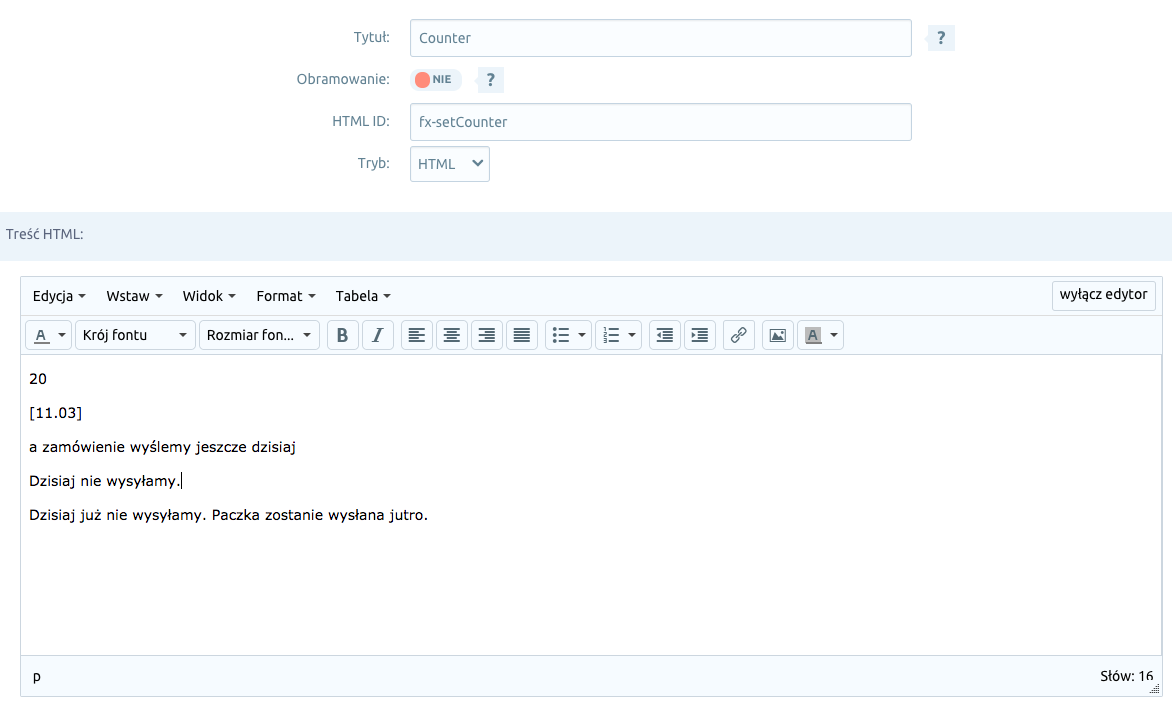This screenshot has height=707, width=1172.
Task: Open the Edycja menu
Action: pyautogui.click(x=59, y=296)
